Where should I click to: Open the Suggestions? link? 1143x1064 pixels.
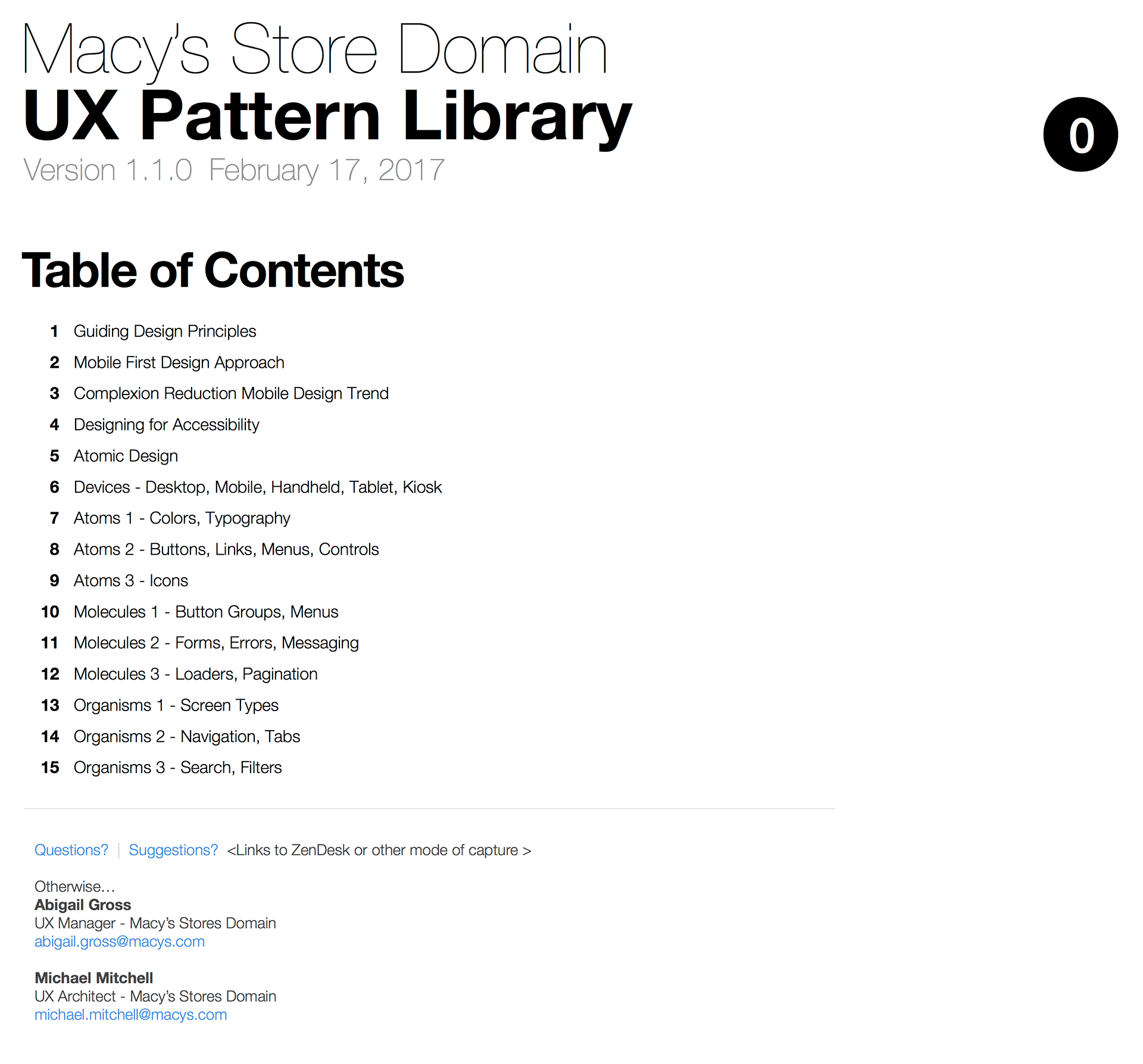(173, 850)
